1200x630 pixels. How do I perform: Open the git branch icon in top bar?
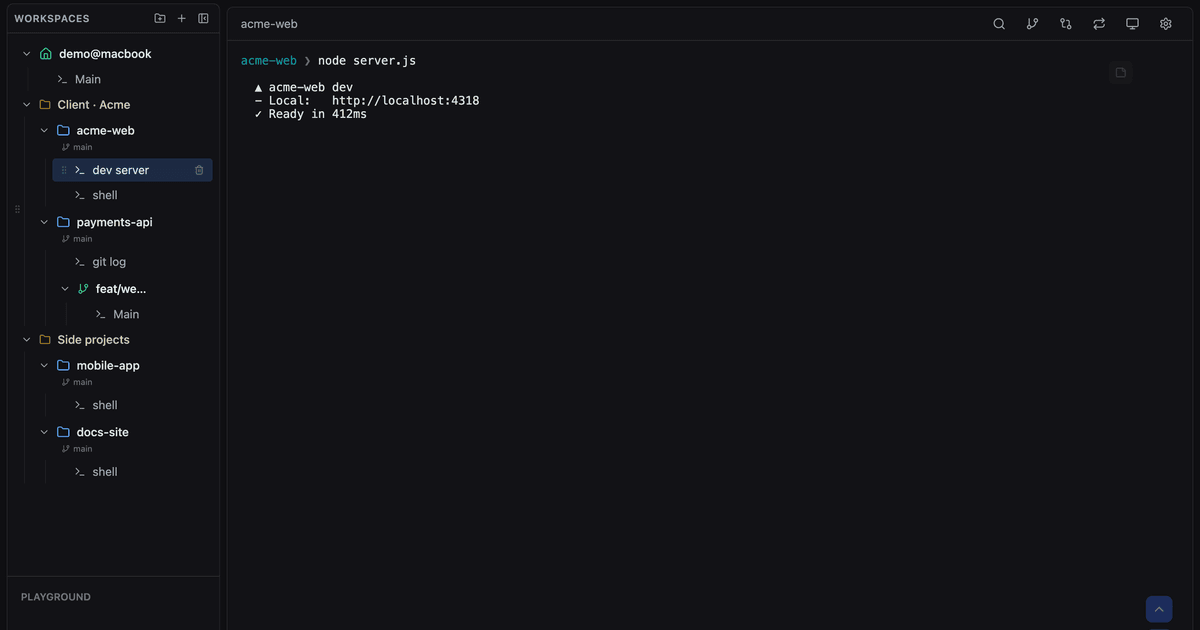(1032, 24)
